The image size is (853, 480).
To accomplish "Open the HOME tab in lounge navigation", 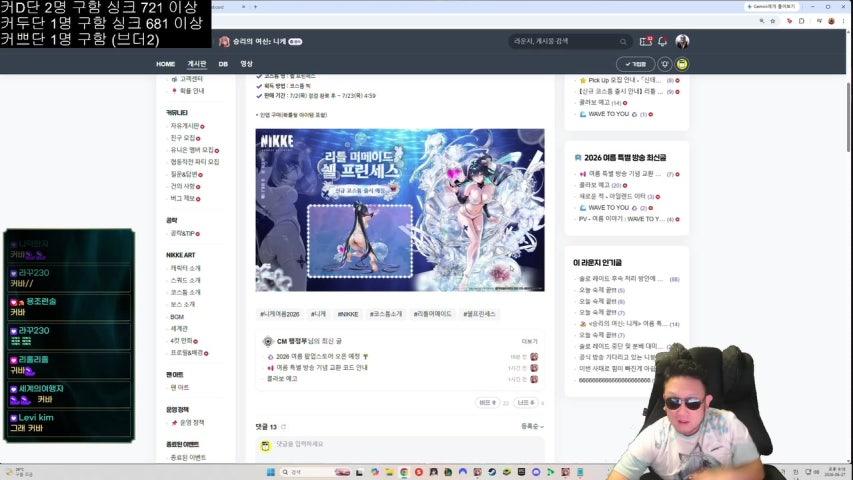I will [x=165, y=64].
